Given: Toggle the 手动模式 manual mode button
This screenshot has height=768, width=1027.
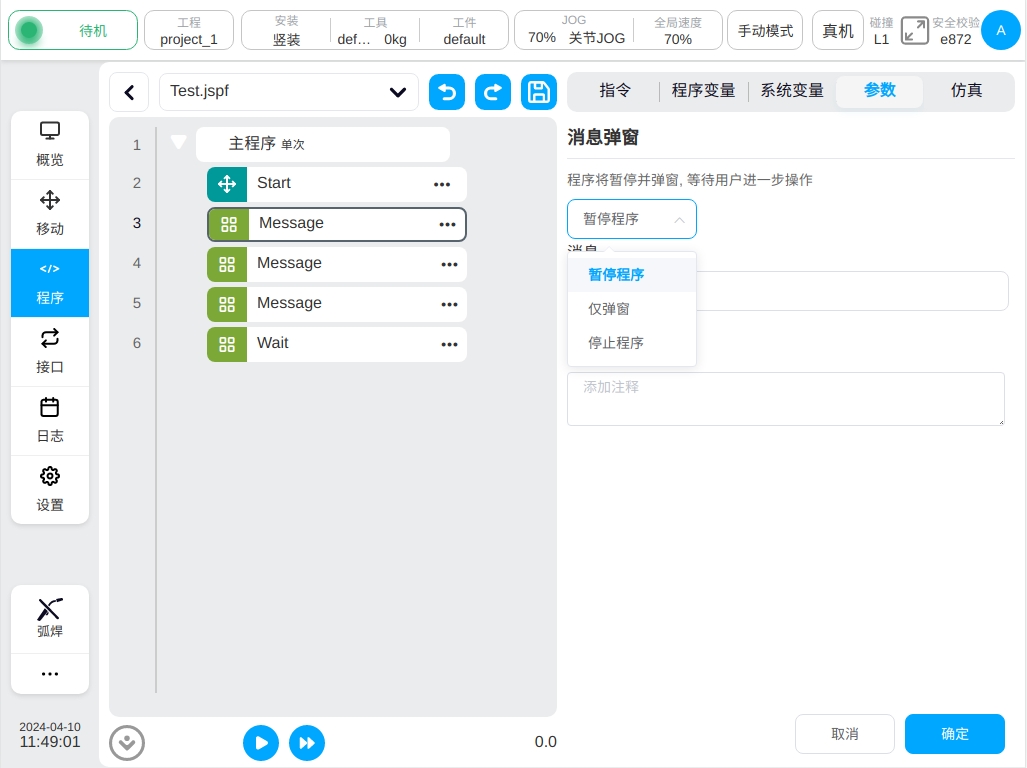Looking at the screenshot, I should [x=765, y=31].
